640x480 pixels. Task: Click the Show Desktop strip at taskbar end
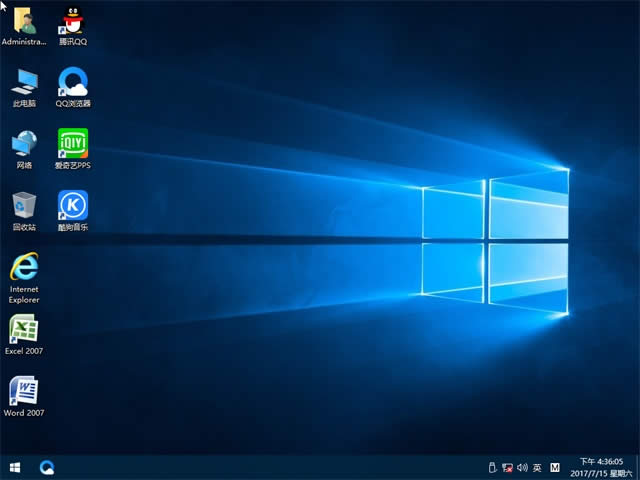[637, 467]
